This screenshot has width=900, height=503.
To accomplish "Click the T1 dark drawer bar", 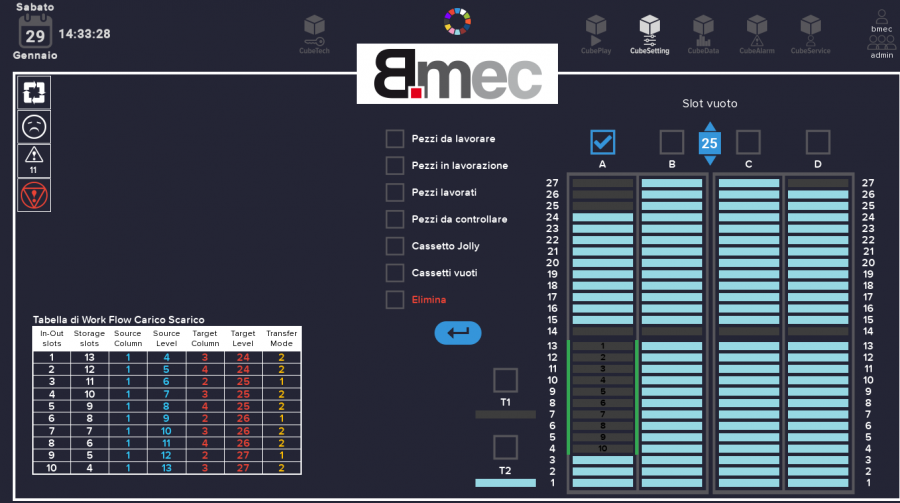I will pyautogui.click(x=505, y=415).
